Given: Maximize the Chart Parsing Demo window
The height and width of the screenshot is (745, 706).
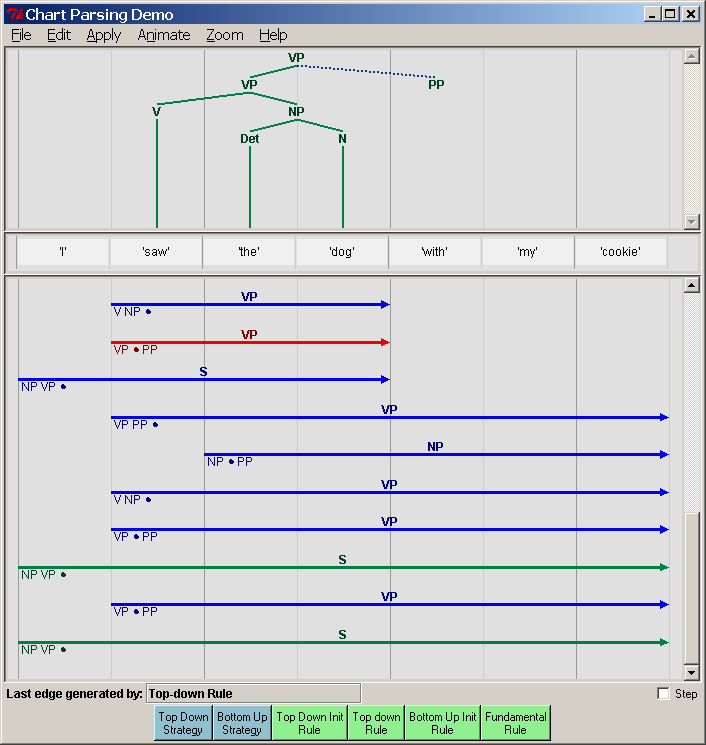Looking at the screenshot, I should (670, 14).
